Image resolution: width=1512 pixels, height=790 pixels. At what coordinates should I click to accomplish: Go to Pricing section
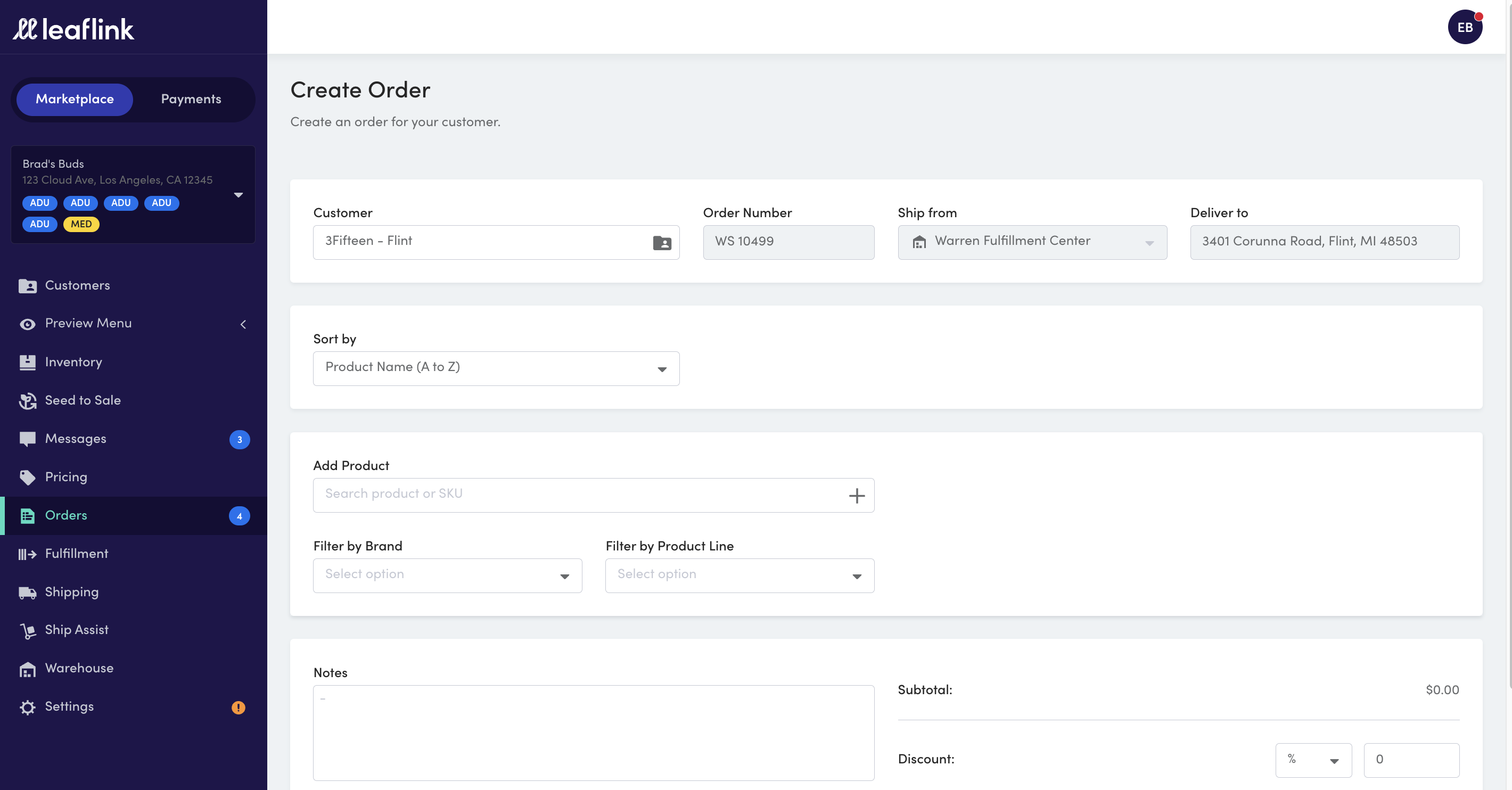pos(133,477)
